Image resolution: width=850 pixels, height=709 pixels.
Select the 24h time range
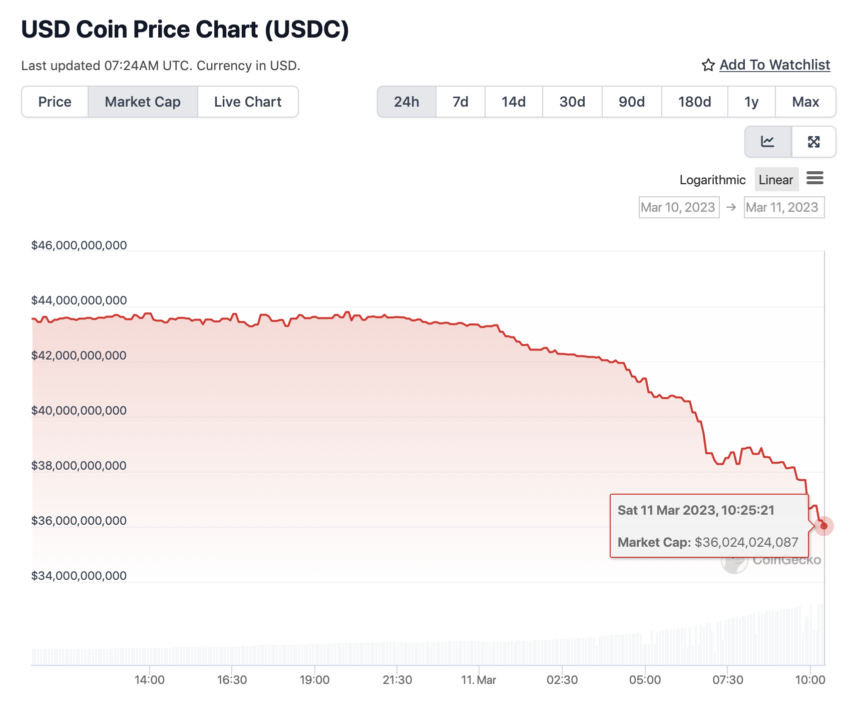point(407,102)
